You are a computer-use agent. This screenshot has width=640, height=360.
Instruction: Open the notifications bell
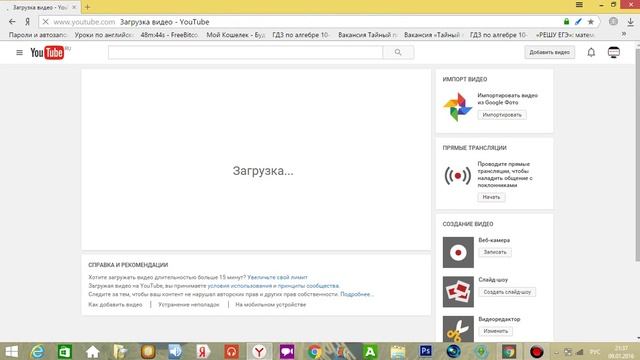point(591,52)
